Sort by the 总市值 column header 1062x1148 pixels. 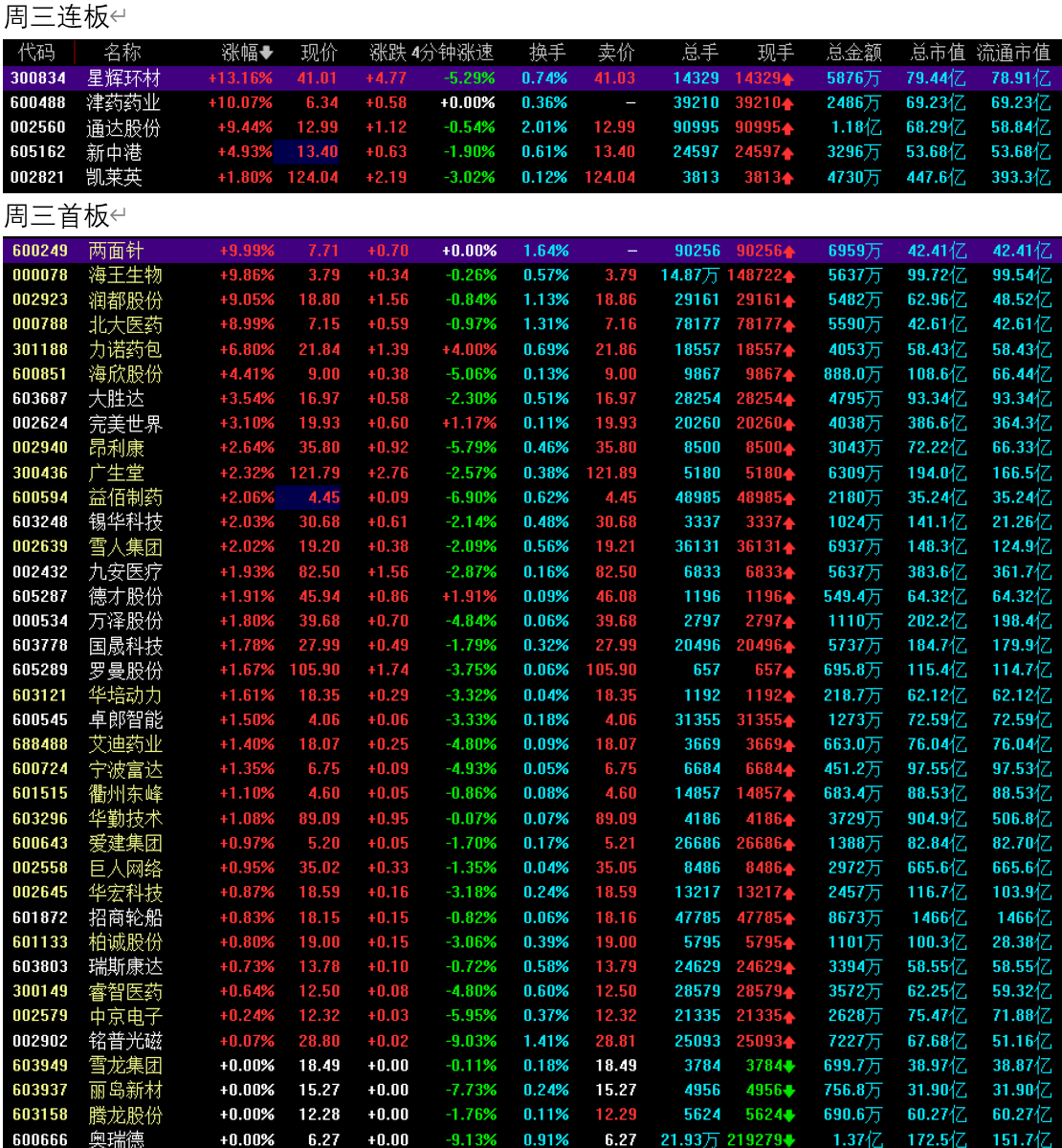937,53
